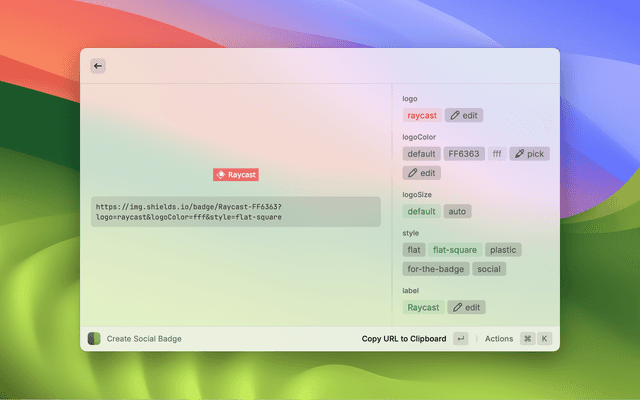Edit the badge label text
The height and width of the screenshot is (400, 640).
466,307
